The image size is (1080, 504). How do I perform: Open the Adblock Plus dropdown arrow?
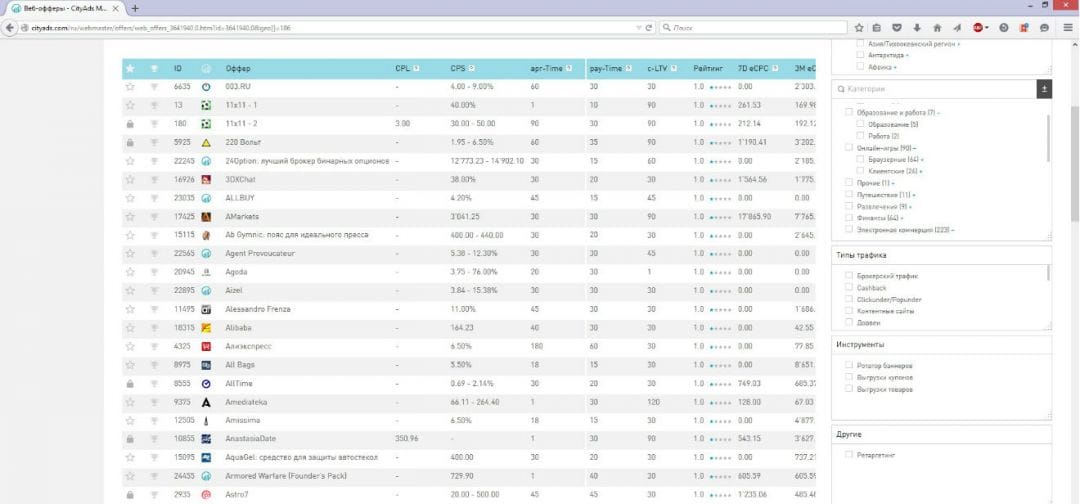pos(987,28)
